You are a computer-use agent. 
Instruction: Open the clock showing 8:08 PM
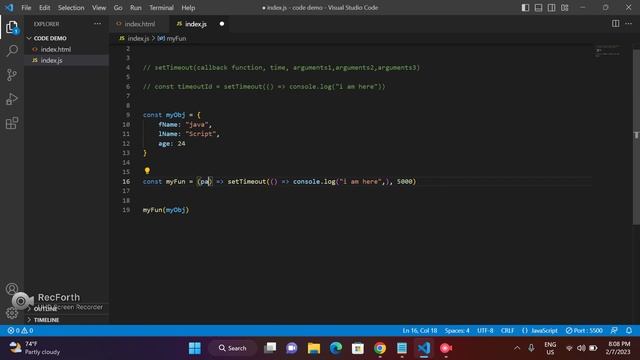point(618,348)
